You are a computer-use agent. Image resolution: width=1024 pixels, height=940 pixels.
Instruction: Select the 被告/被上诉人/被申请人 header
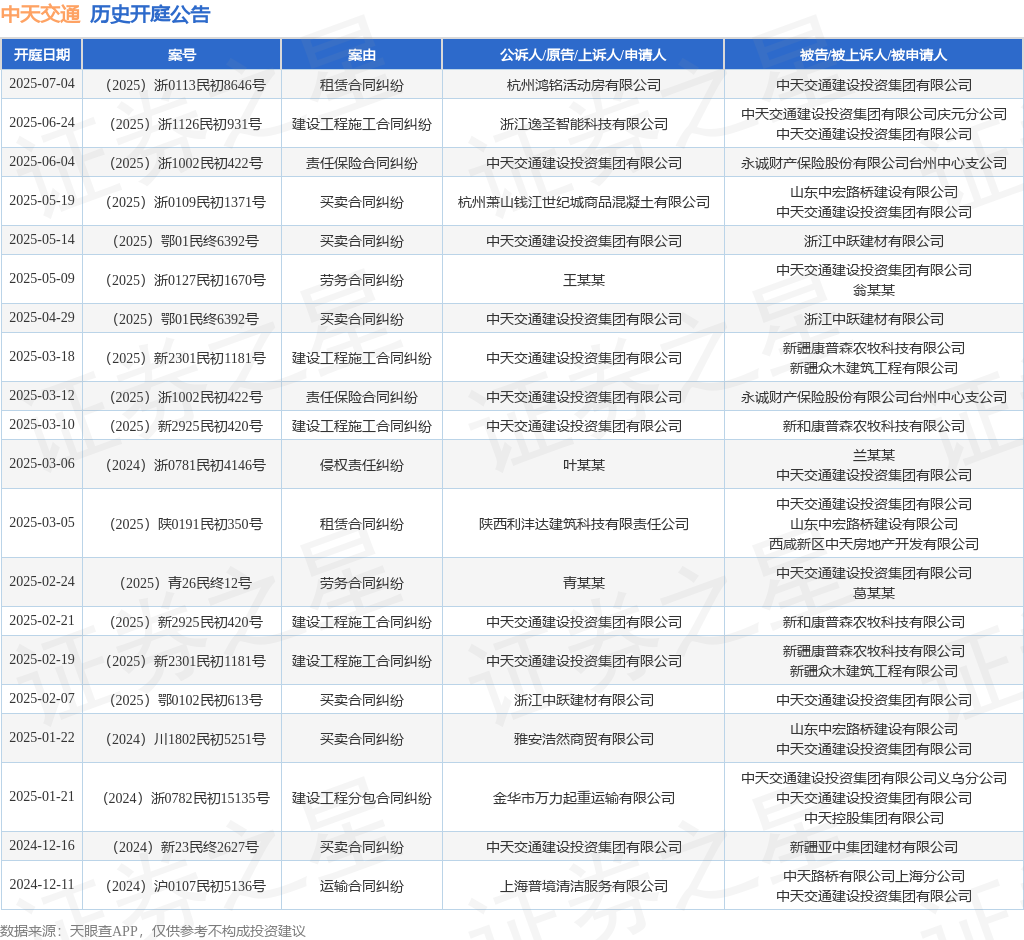click(x=873, y=55)
